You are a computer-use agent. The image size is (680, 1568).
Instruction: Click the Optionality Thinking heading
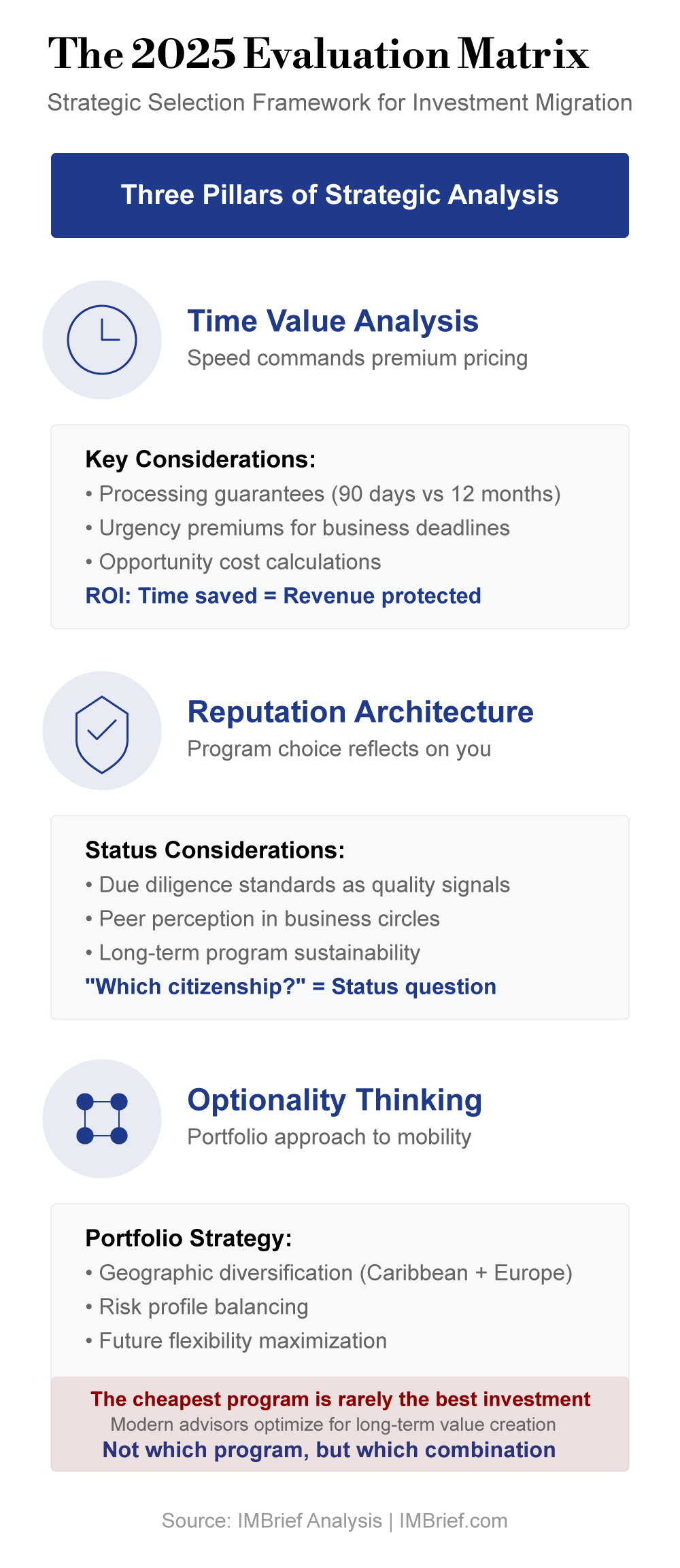[335, 1100]
